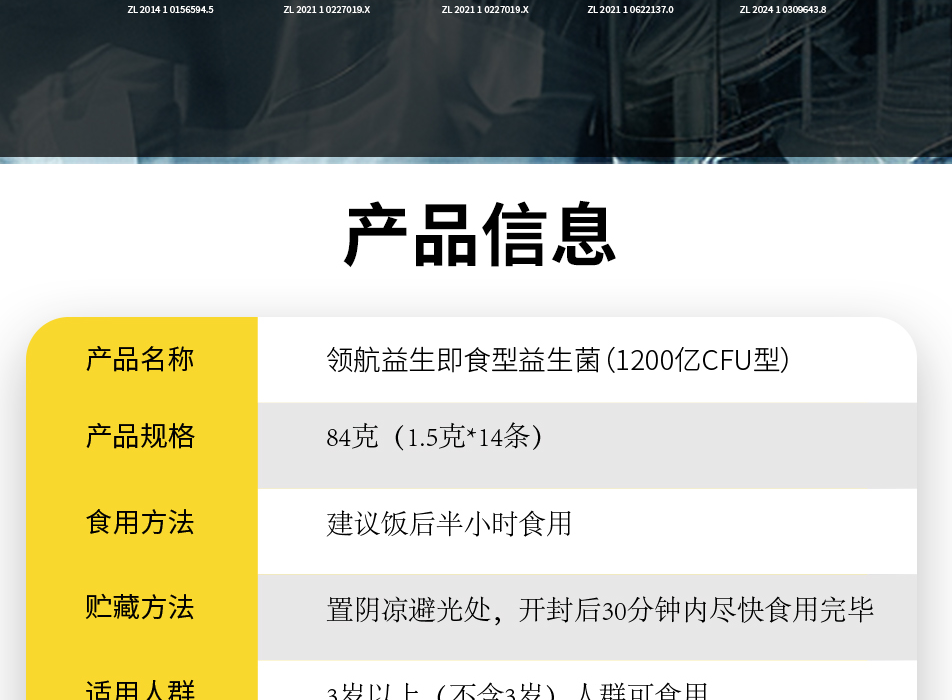The width and height of the screenshot is (952, 700).
Task: Click the 领航益生即食型益生菌 product name text
Action: click(462, 360)
